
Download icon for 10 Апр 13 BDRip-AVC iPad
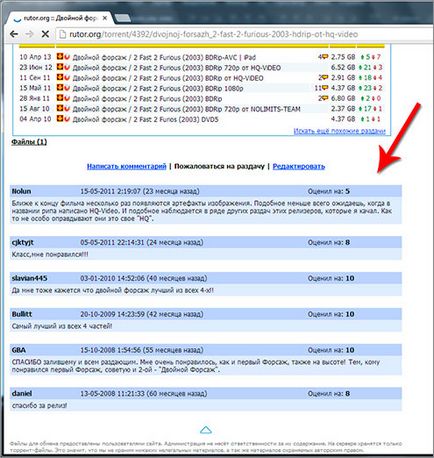tap(60, 56)
